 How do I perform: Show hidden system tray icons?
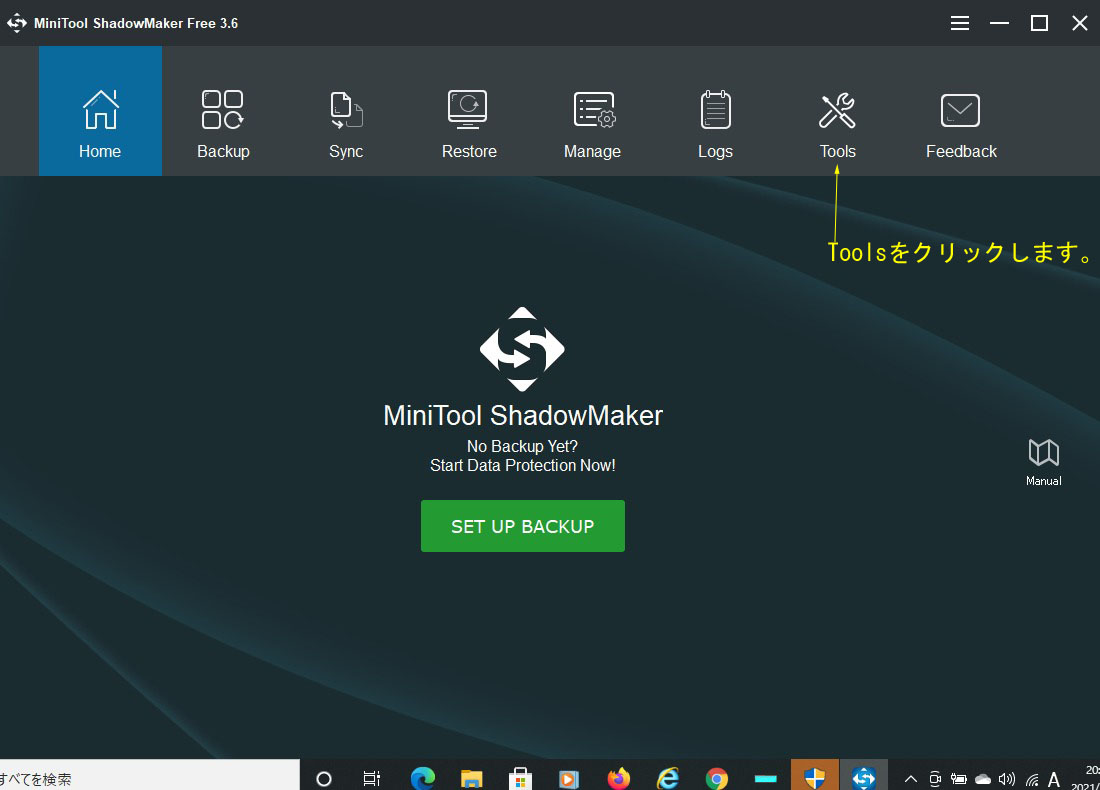(911, 779)
